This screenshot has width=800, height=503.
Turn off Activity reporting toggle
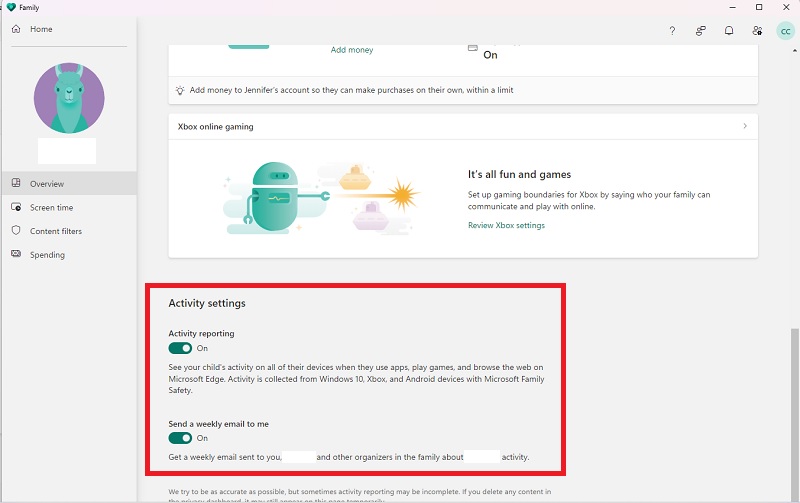(180, 348)
